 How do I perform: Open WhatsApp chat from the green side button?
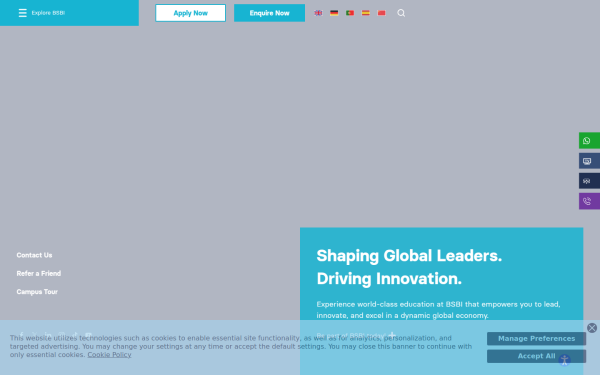[589, 140]
